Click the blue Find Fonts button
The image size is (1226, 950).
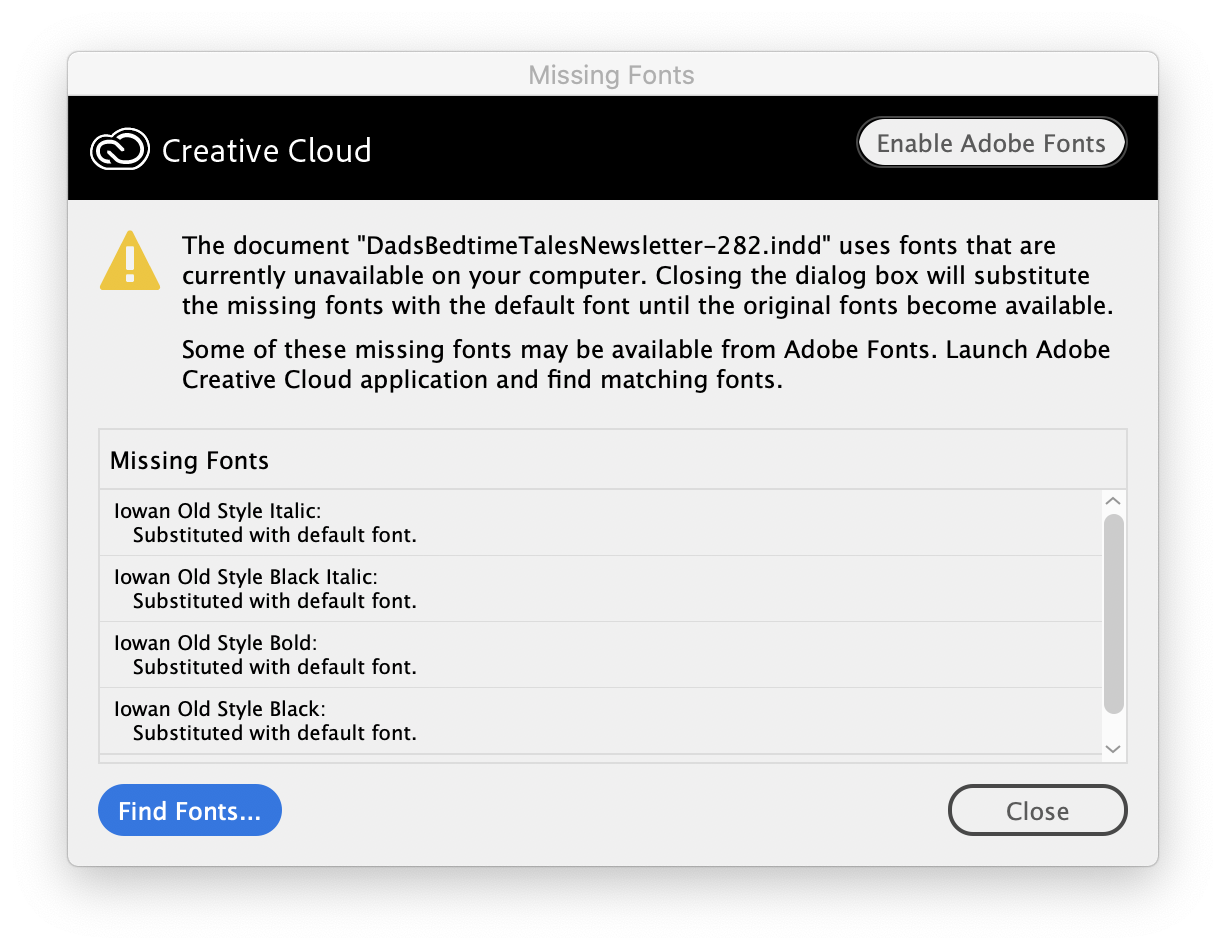tap(189, 810)
